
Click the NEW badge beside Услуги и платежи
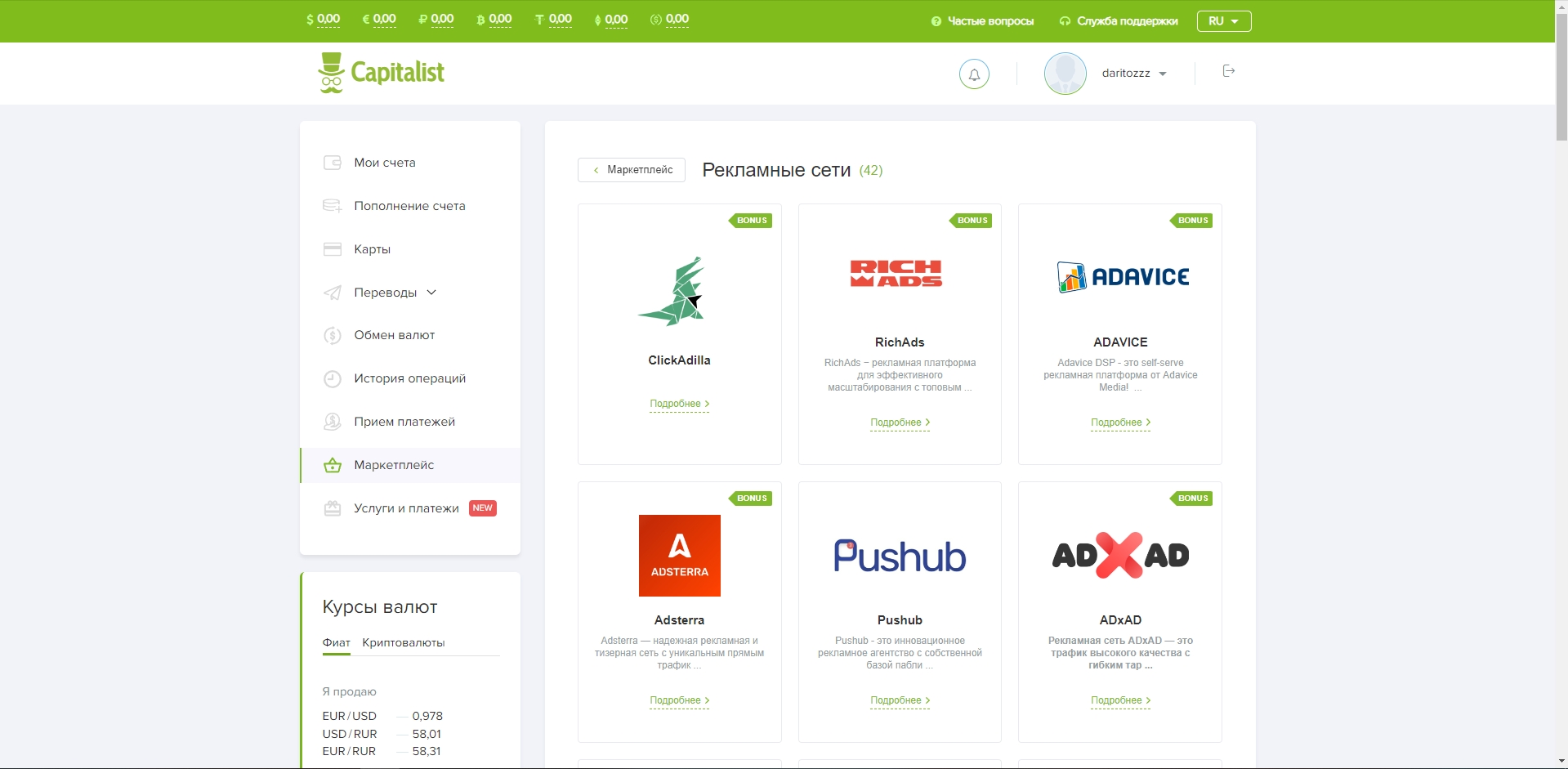click(483, 508)
